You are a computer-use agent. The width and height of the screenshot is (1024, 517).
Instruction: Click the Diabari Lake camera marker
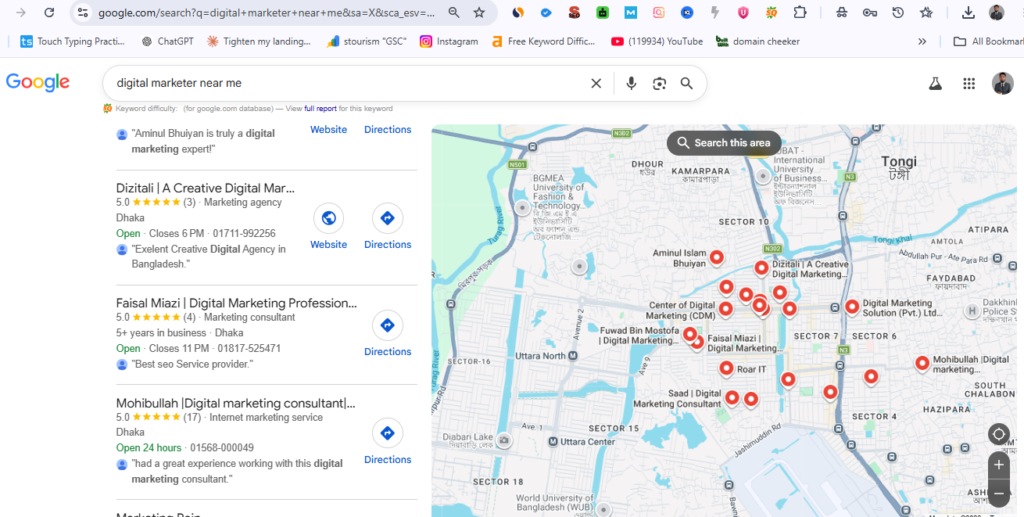coord(504,441)
